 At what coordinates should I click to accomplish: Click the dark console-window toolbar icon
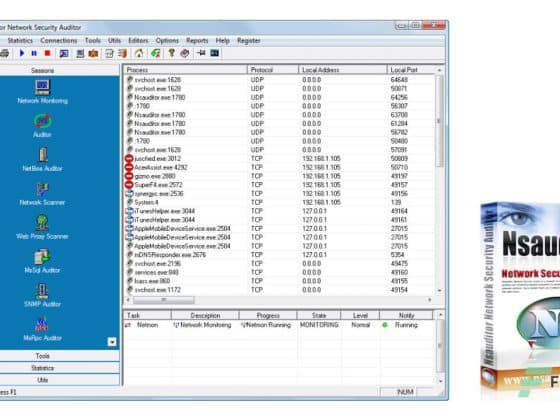tap(215, 53)
